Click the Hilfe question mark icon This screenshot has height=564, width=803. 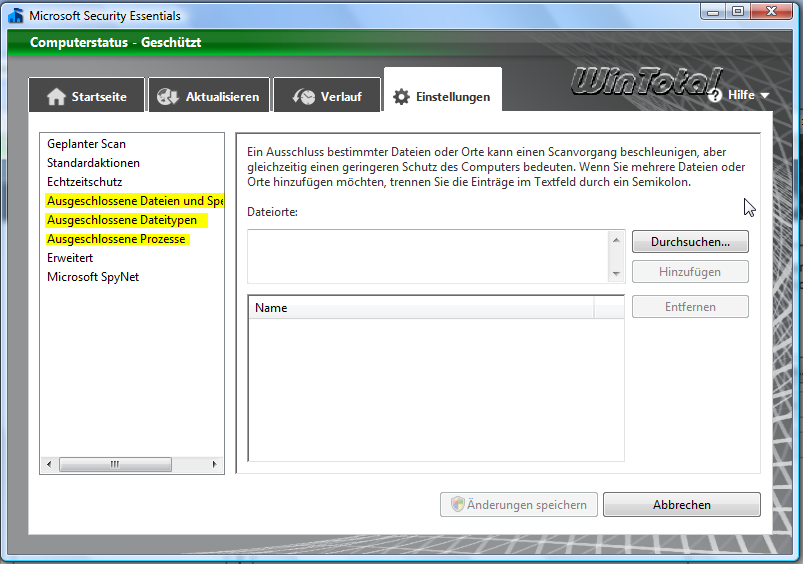(715, 95)
